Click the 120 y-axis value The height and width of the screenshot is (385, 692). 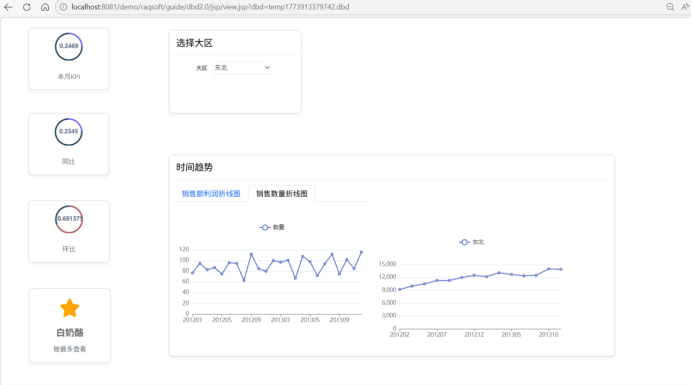[184, 249]
